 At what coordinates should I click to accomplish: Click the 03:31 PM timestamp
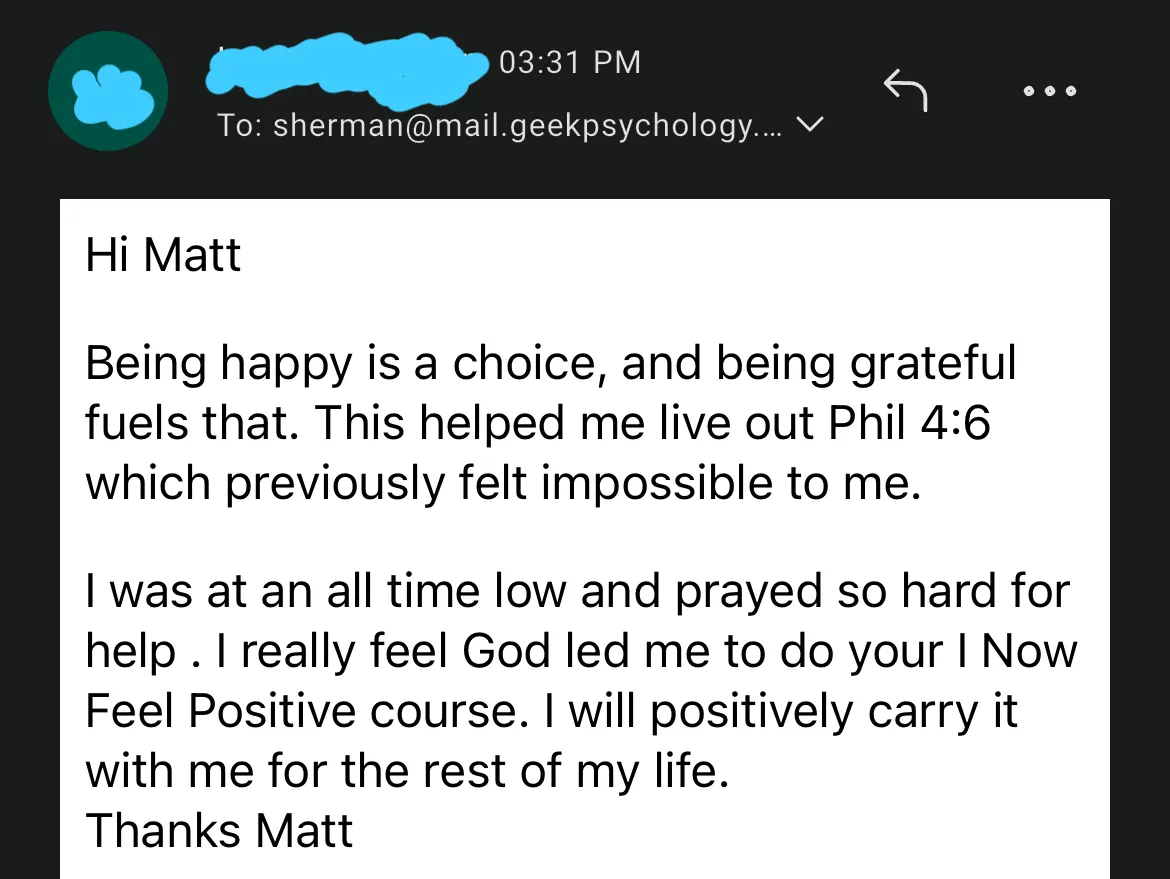coord(569,62)
